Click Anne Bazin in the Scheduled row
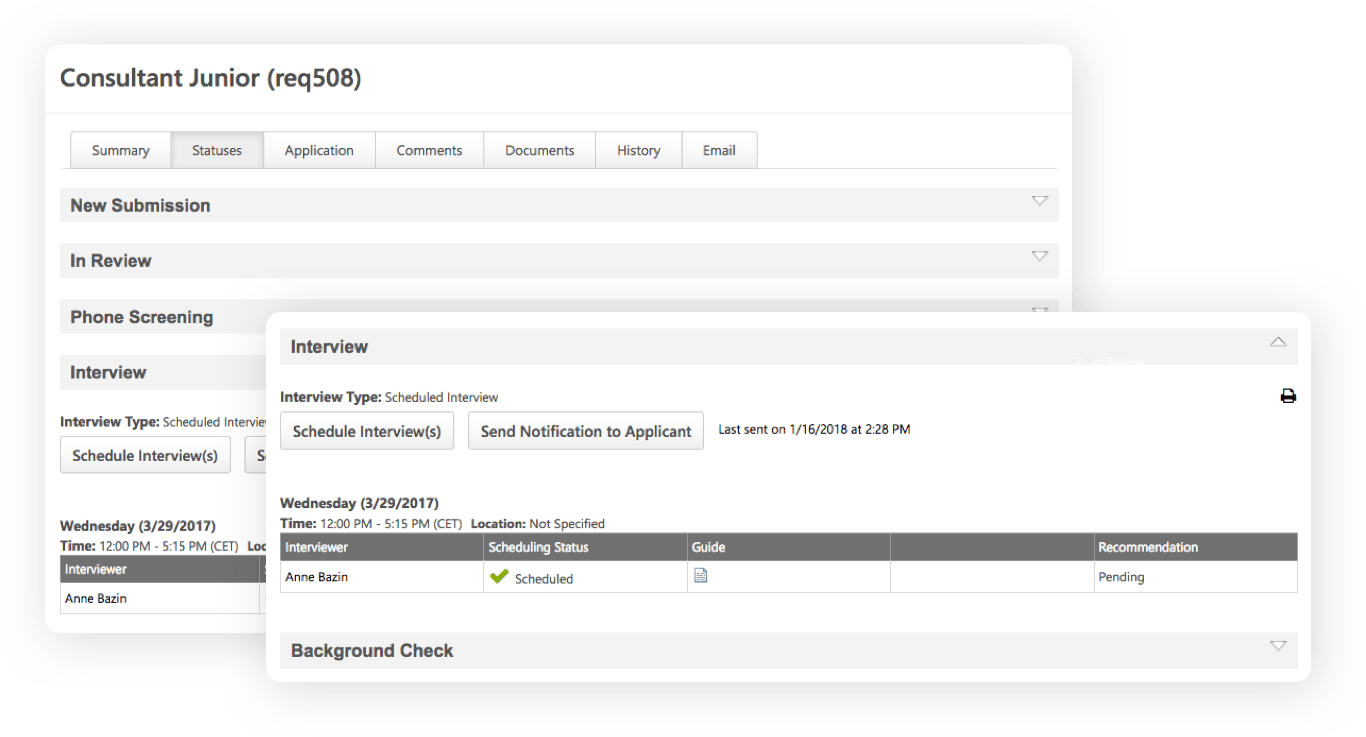 [x=315, y=577]
